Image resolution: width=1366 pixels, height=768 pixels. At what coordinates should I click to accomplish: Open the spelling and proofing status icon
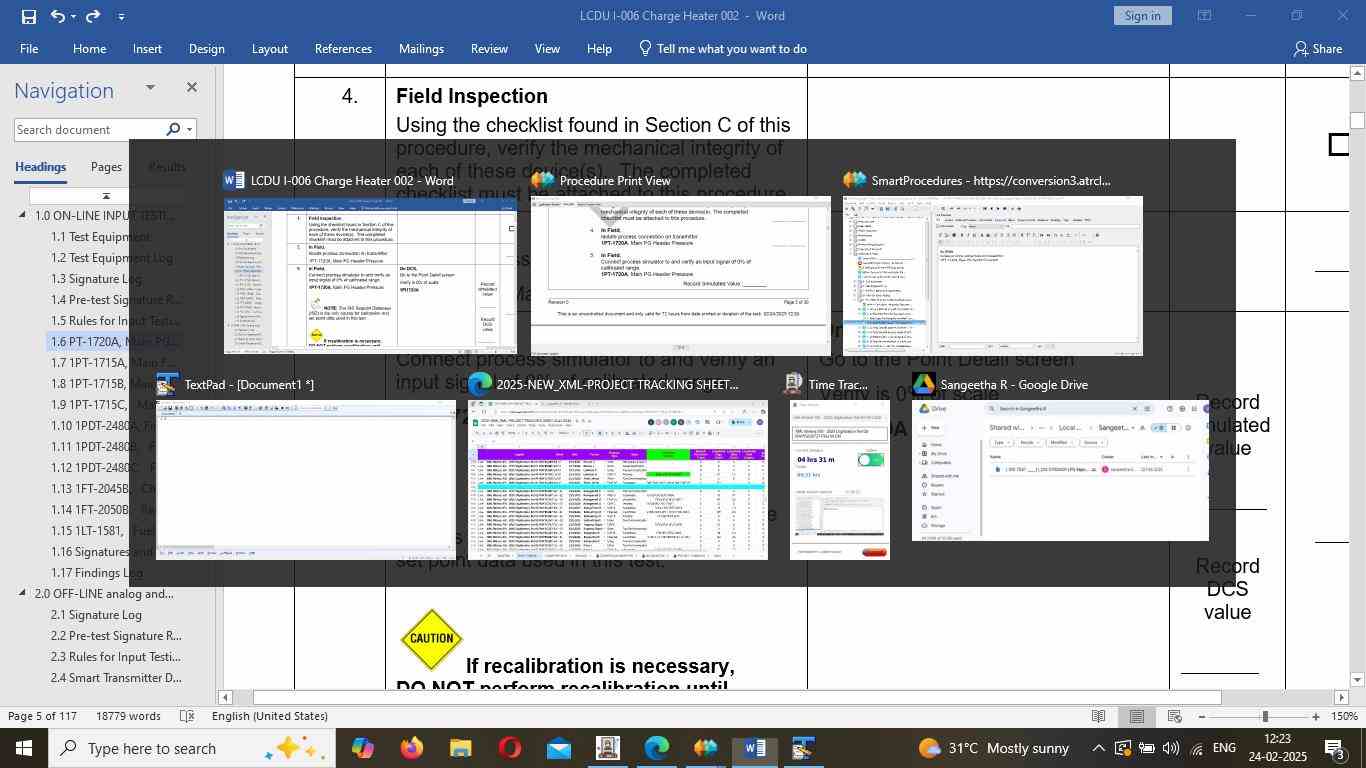[x=187, y=716]
